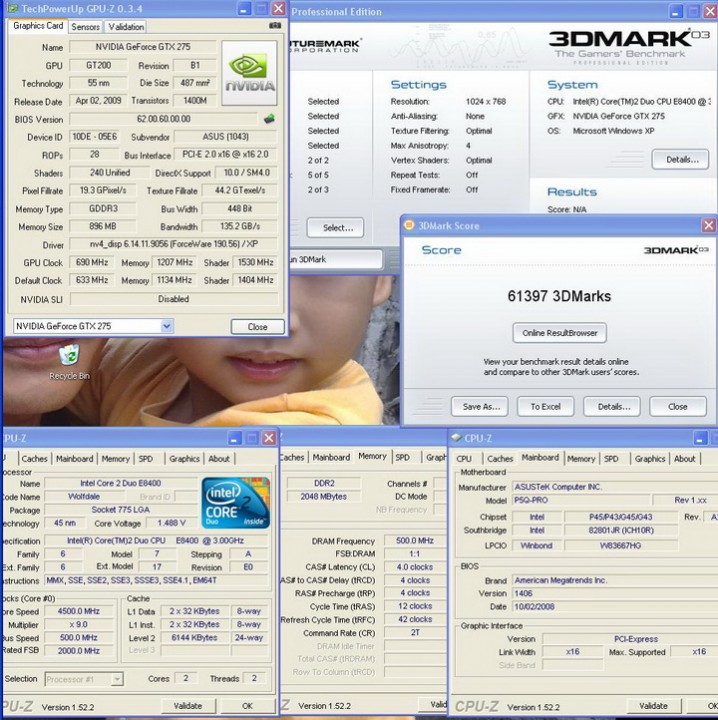Open the Caches tab in left CPU-Z
718x720 pixels.
click(x=34, y=458)
